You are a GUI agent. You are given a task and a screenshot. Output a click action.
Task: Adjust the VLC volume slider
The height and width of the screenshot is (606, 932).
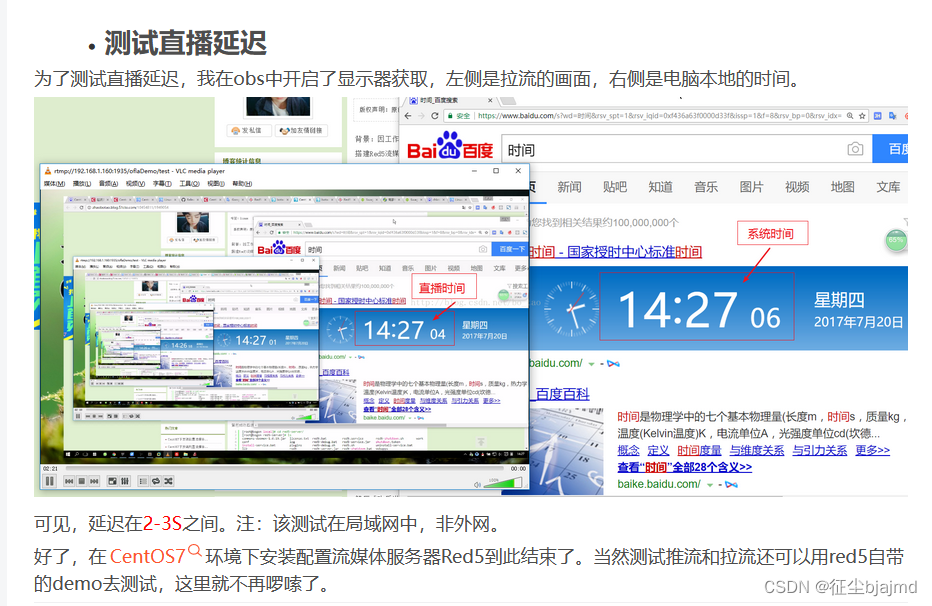pos(503,483)
